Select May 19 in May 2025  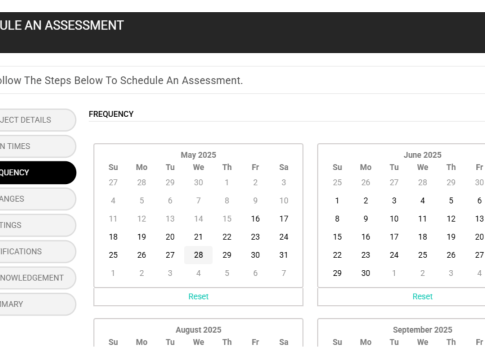click(x=142, y=237)
